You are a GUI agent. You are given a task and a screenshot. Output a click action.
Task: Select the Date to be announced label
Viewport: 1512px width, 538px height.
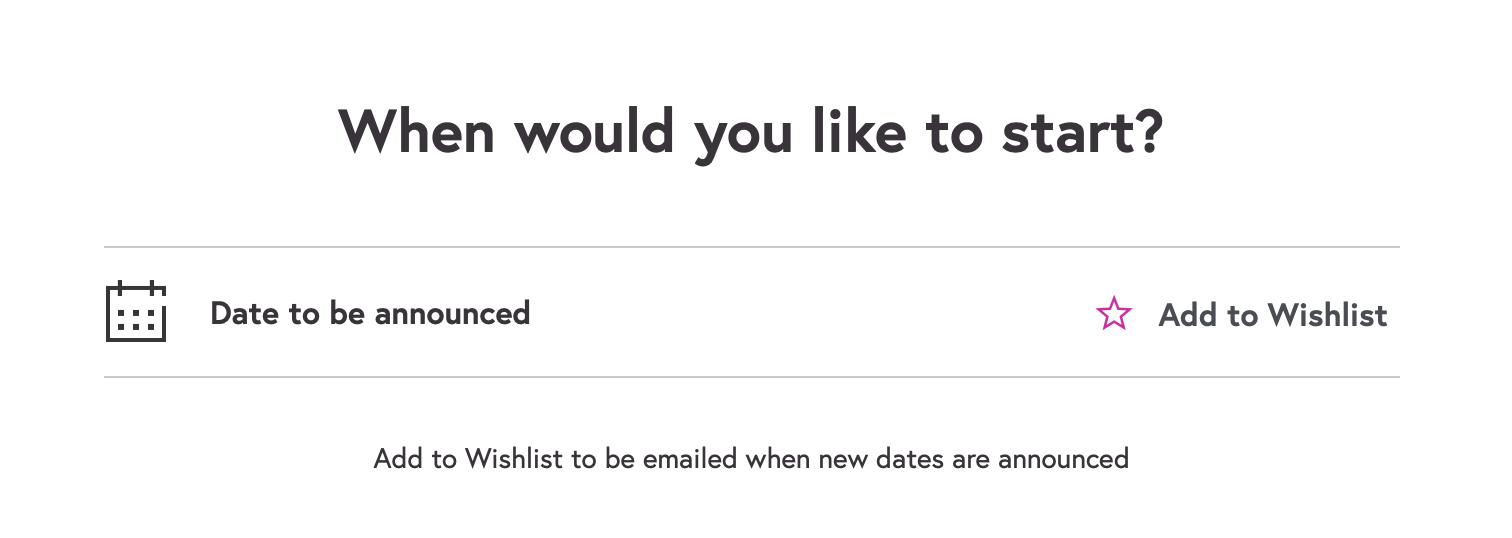pyautogui.click(x=370, y=313)
